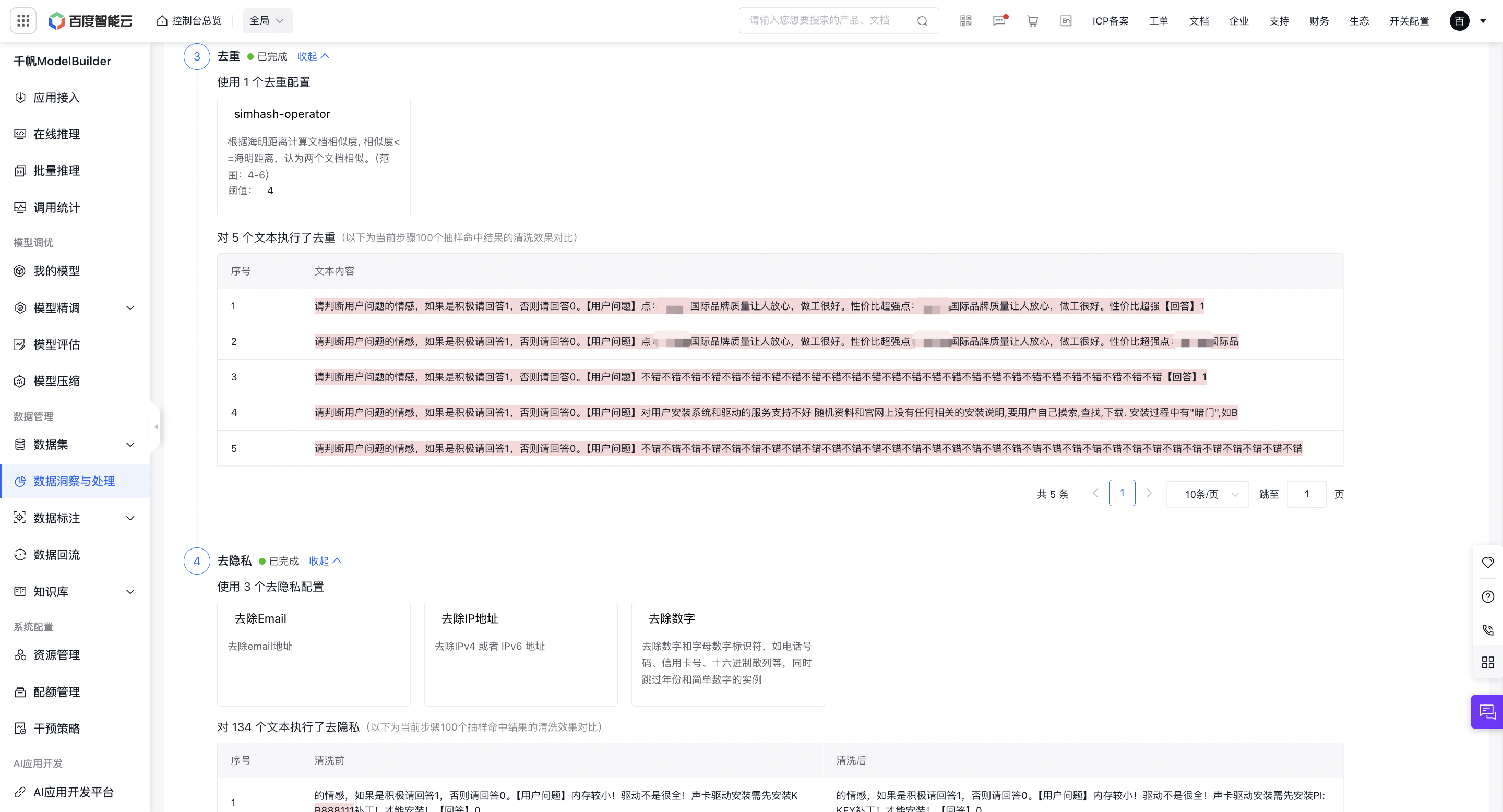Click the AI应用开发平台 link icon
Viewport: 1503px width, 812px height.
pyautogui.click(x=20, y=792)
